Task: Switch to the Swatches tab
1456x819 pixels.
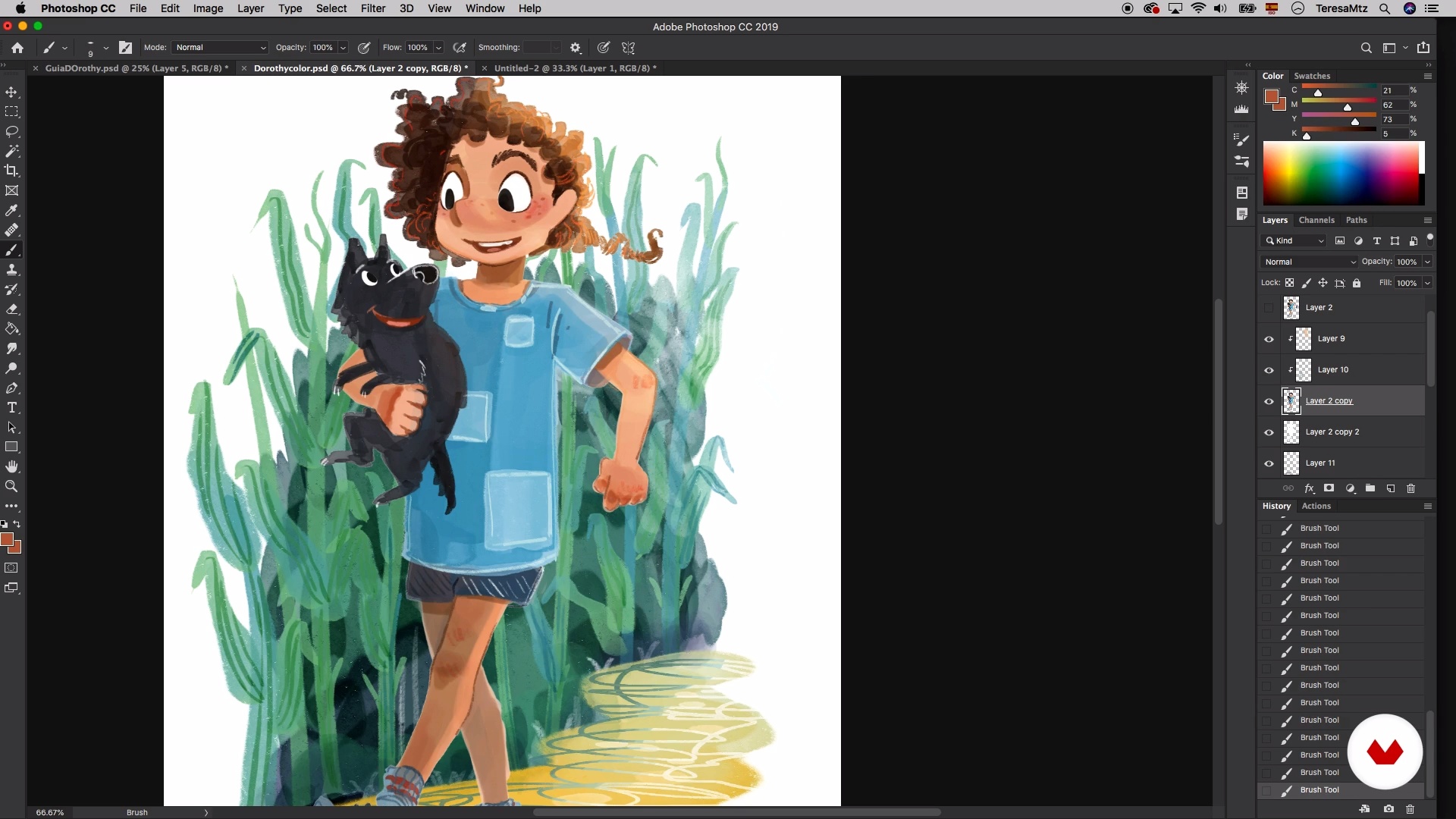Action: (x=1312, y=76)
